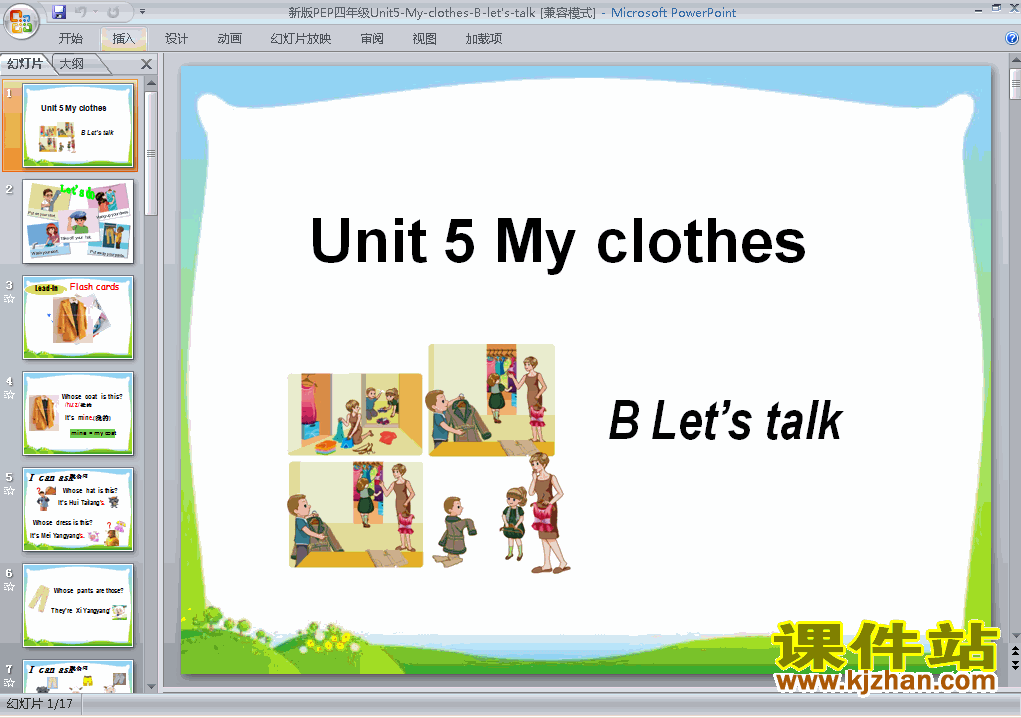Image resolution: width=1021 pixels, height=718 pixels.
Task: Select top-left clothes room picture on slide
Action: [355, 414]
